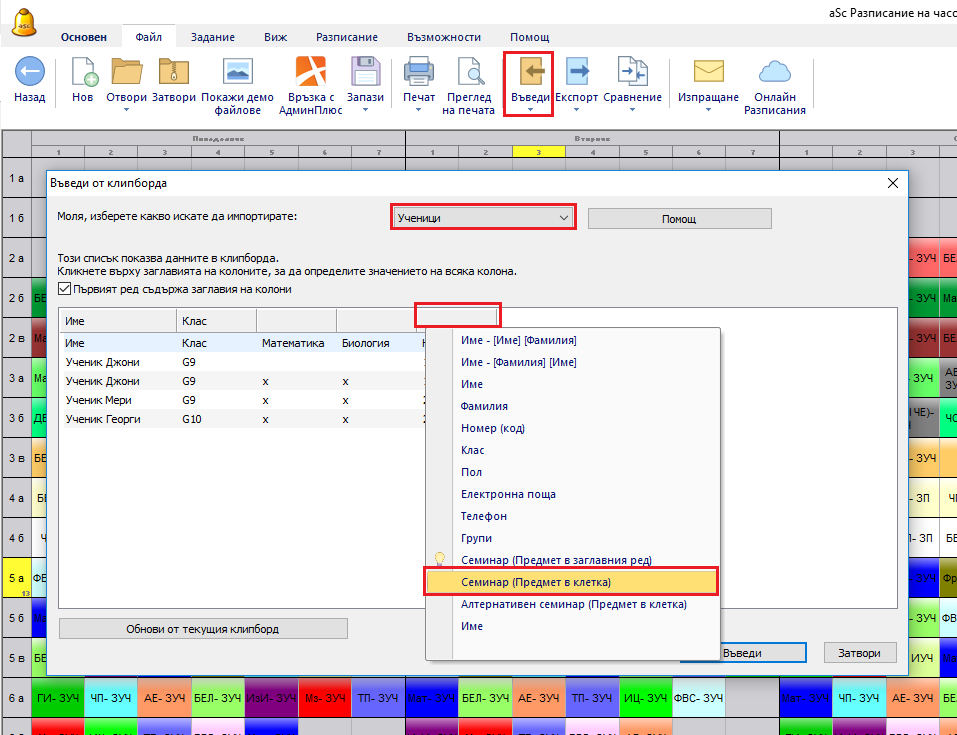
Task: Switch to the Разписание ribbon tab
Action: (x=346, y=37)
